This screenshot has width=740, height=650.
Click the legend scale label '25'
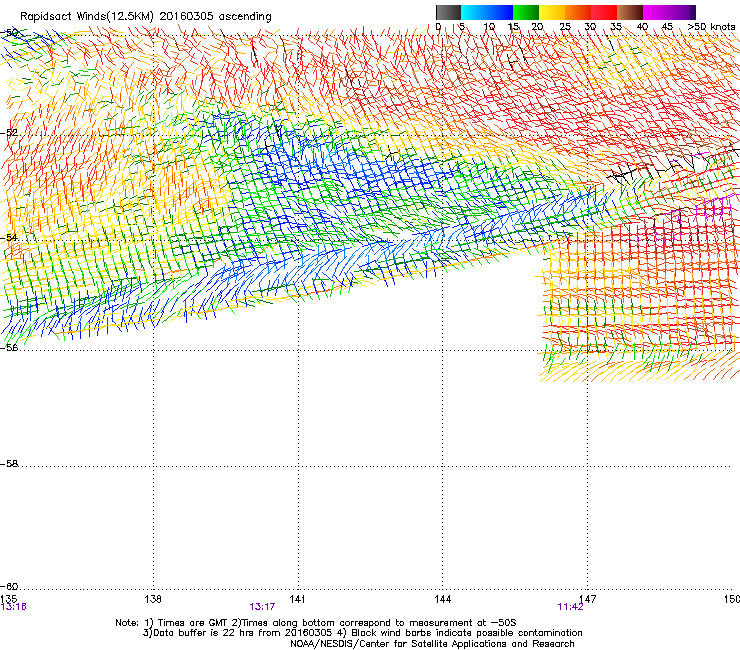pyautogui.click(x=565, y=27)
